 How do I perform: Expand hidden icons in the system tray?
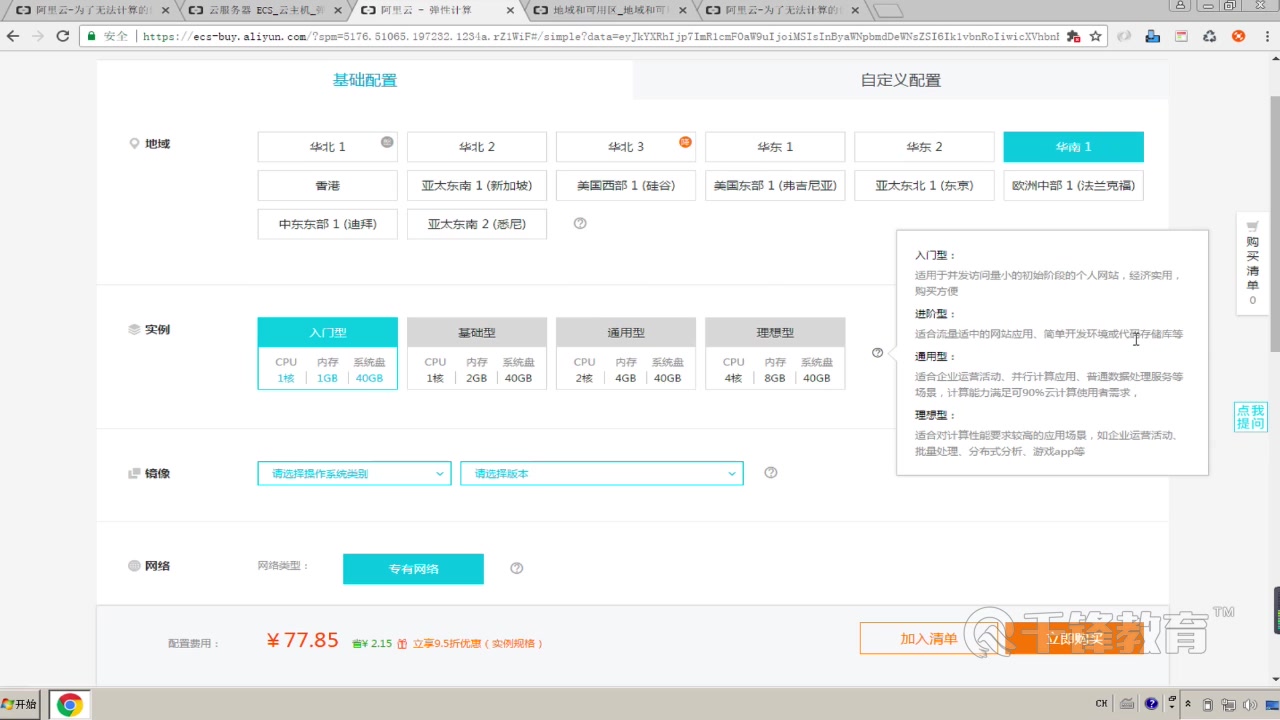1187,703
